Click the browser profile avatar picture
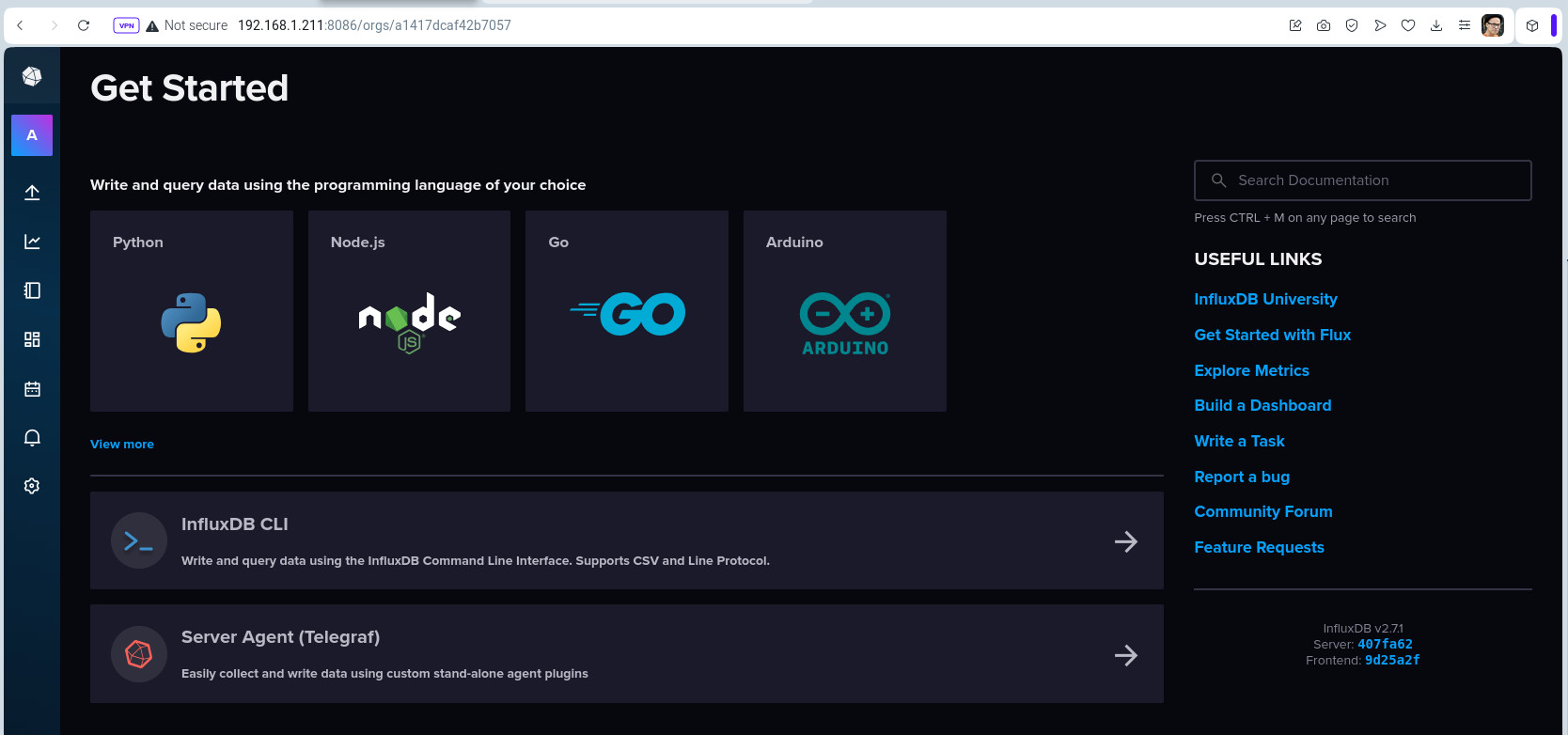Viewport: 1568px width, 735px height. point(1493,25)
